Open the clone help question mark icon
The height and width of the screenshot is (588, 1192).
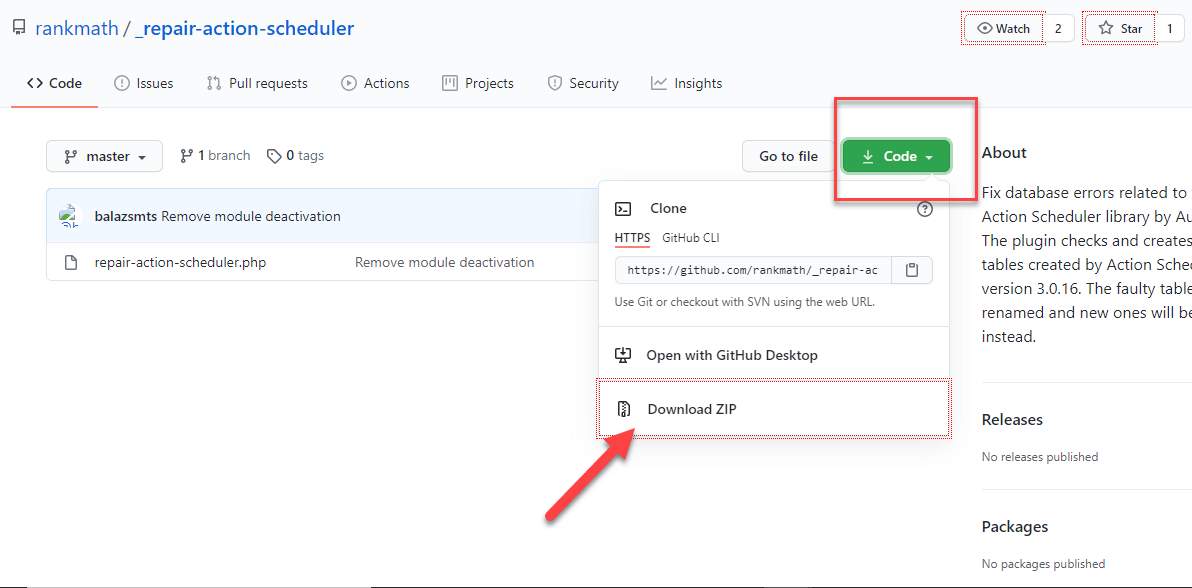coord(925,209)
